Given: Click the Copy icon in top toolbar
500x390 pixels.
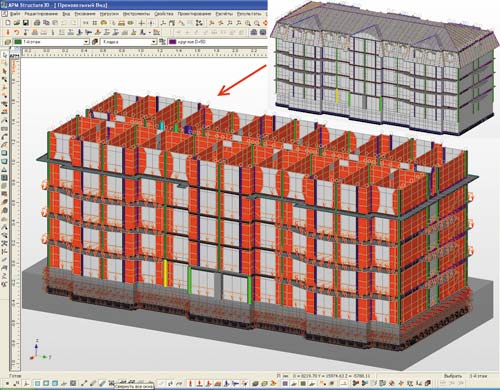Looking at the screenshot, I should click(46, 23).
